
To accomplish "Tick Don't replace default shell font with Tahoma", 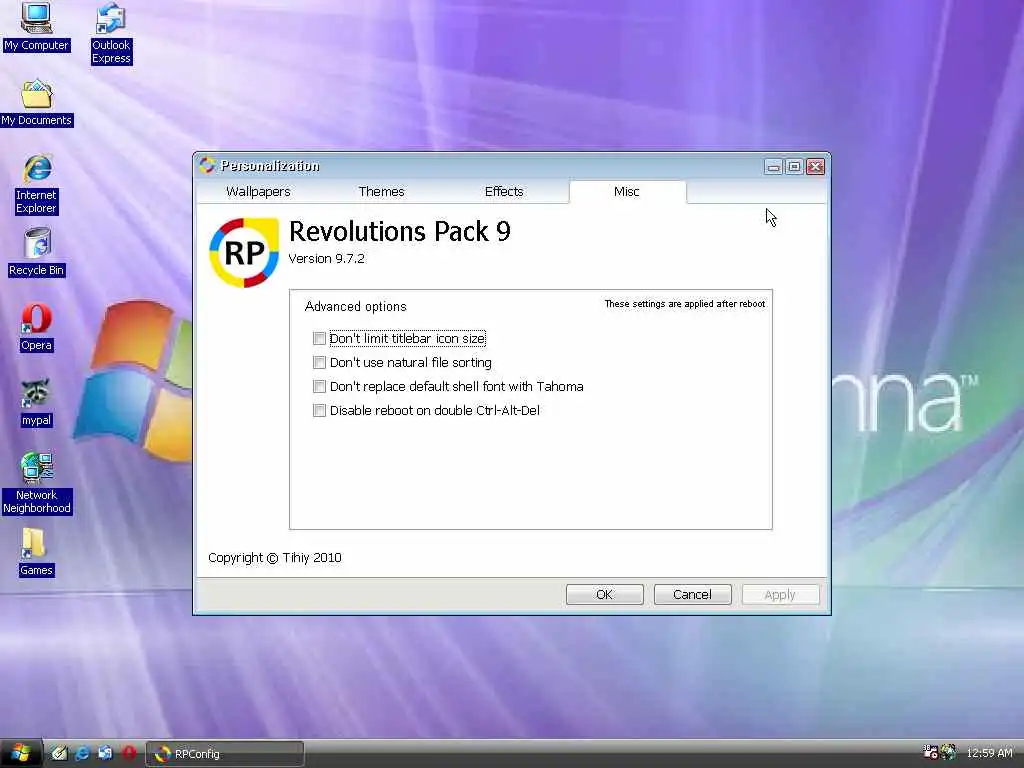I will click(319, 387).
